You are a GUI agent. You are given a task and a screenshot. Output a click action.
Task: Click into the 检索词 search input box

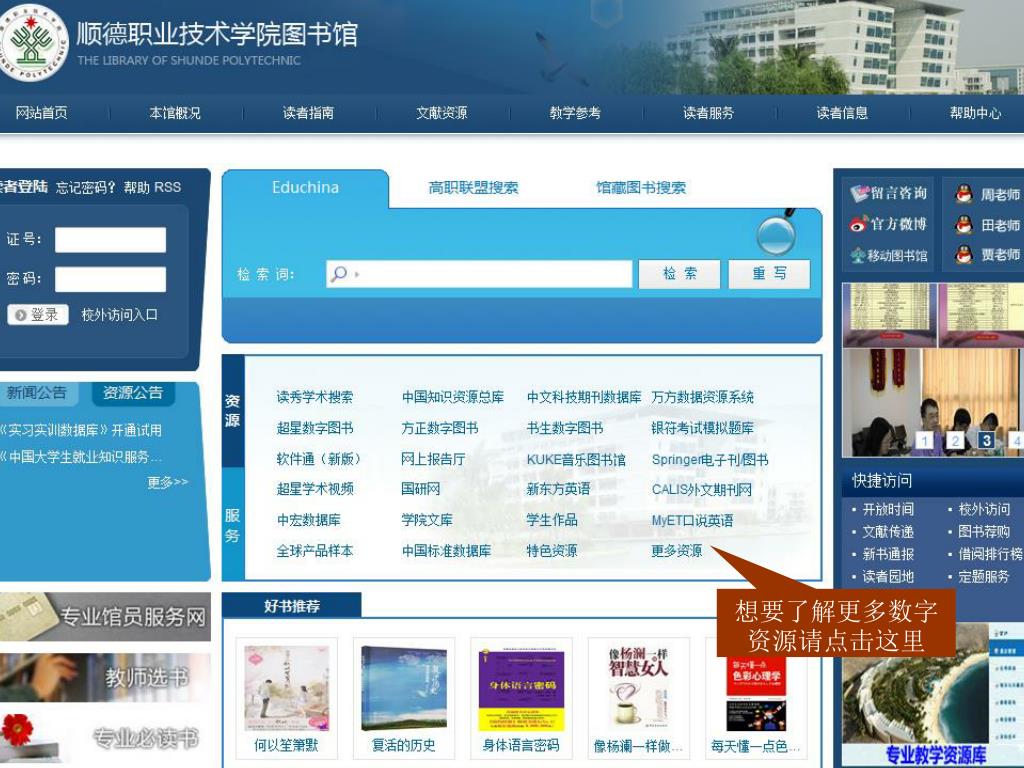click(479, 274)
